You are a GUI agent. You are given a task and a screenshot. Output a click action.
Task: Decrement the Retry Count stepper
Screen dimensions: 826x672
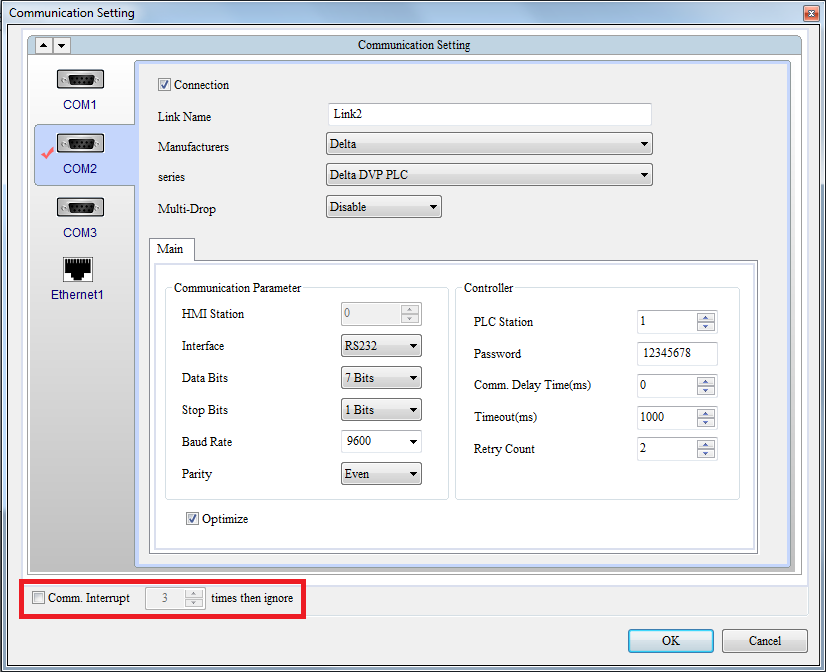705,453
